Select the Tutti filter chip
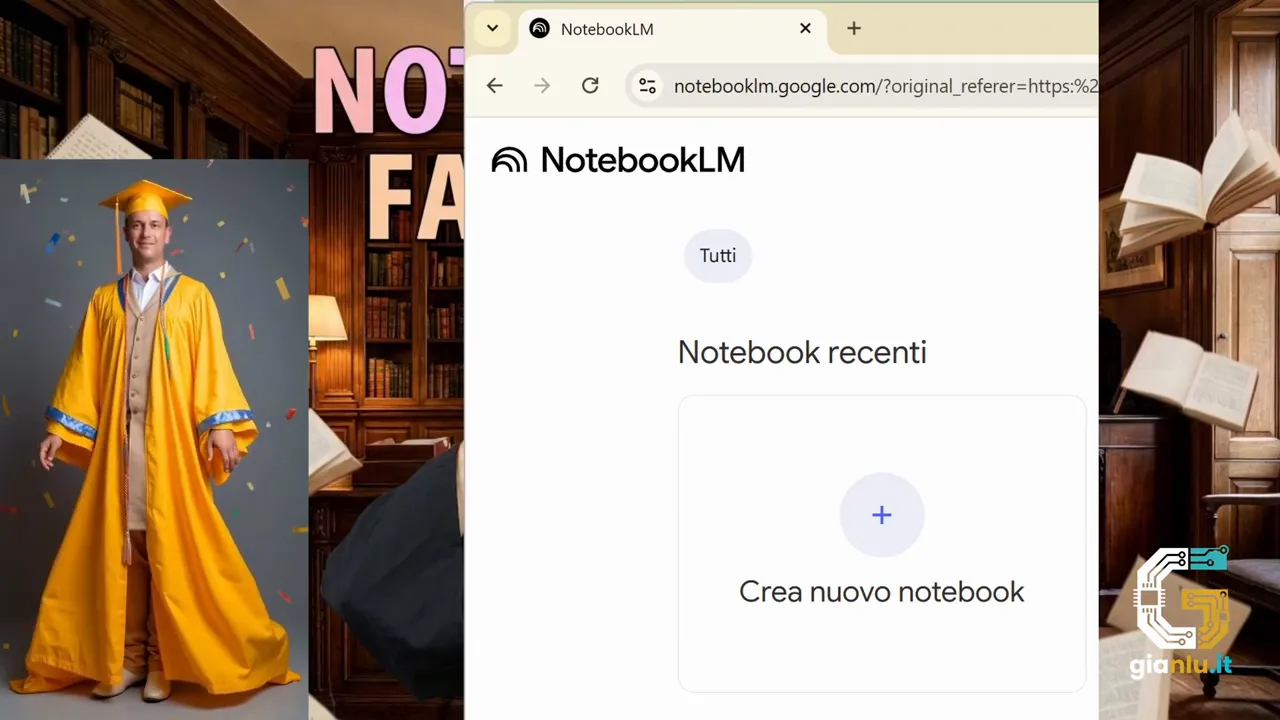 pos(718,256)
